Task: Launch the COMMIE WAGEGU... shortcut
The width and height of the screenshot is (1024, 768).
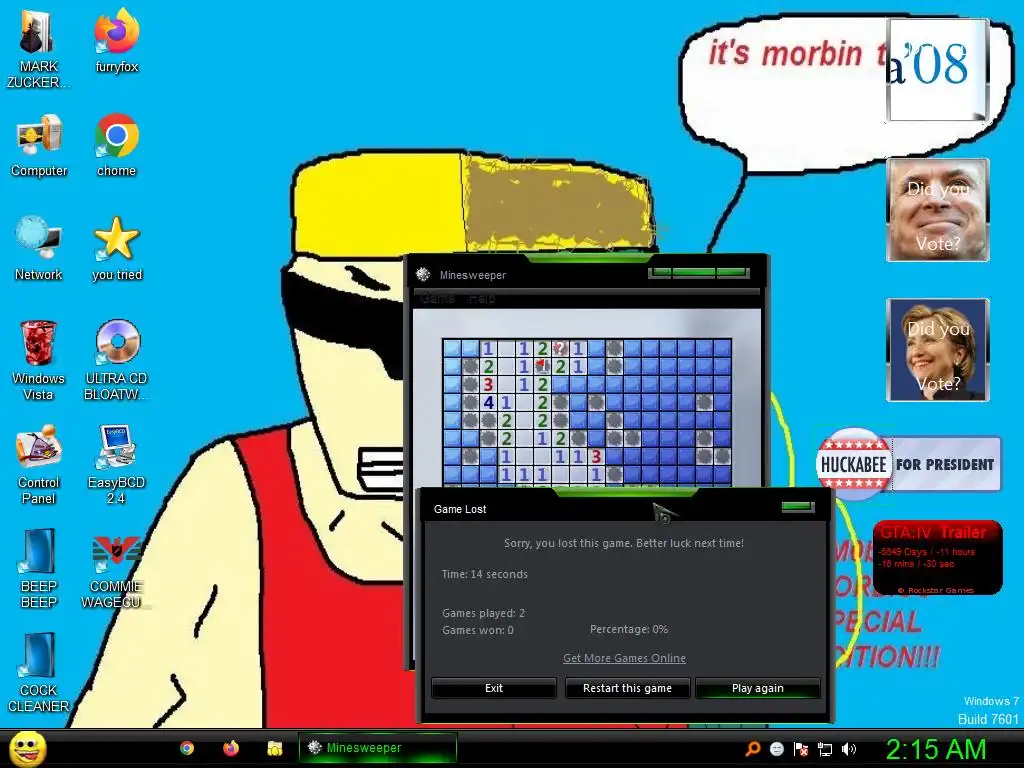Action: [x=115, y=572]
